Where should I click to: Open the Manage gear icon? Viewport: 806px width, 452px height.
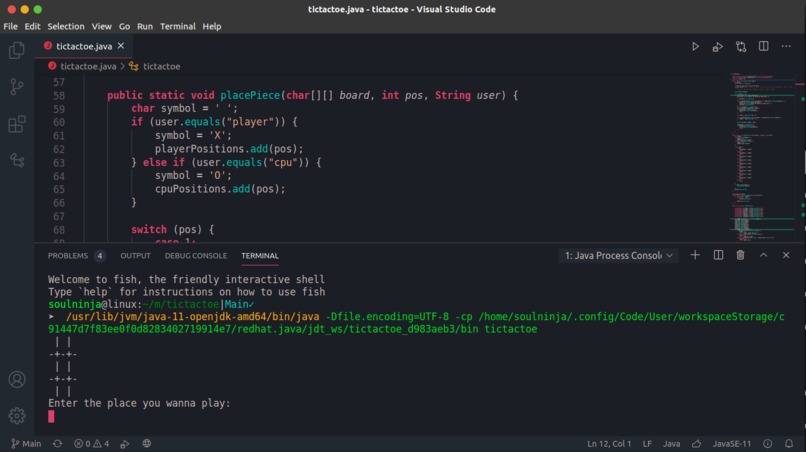point(16,415)
